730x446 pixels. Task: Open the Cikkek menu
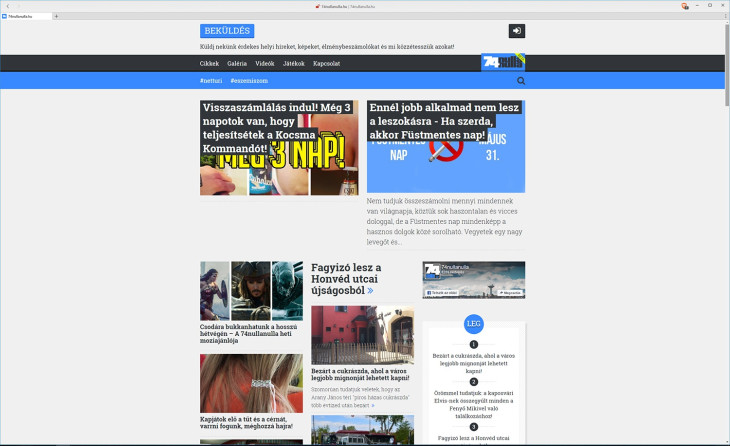(209, 63)
